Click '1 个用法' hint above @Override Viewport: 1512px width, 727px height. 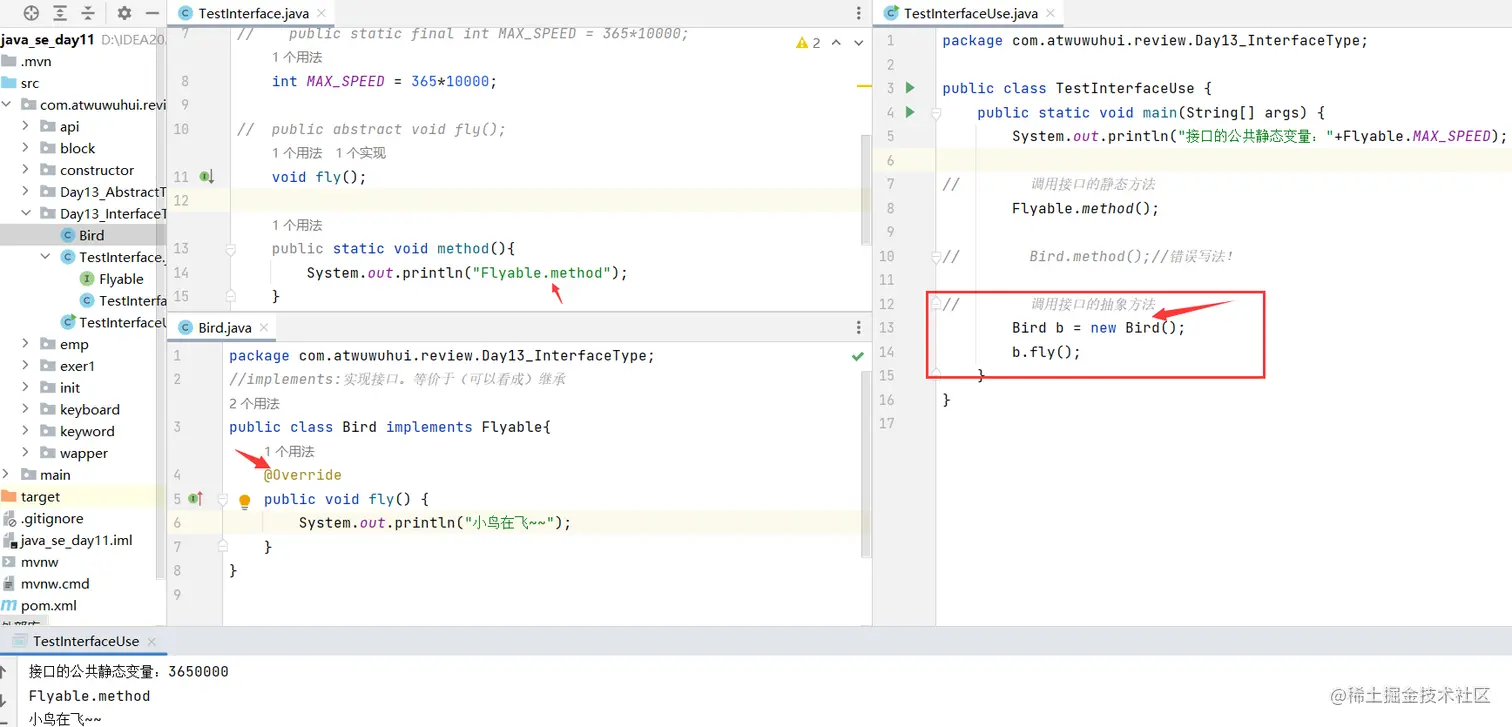click(x=289, y=451)
